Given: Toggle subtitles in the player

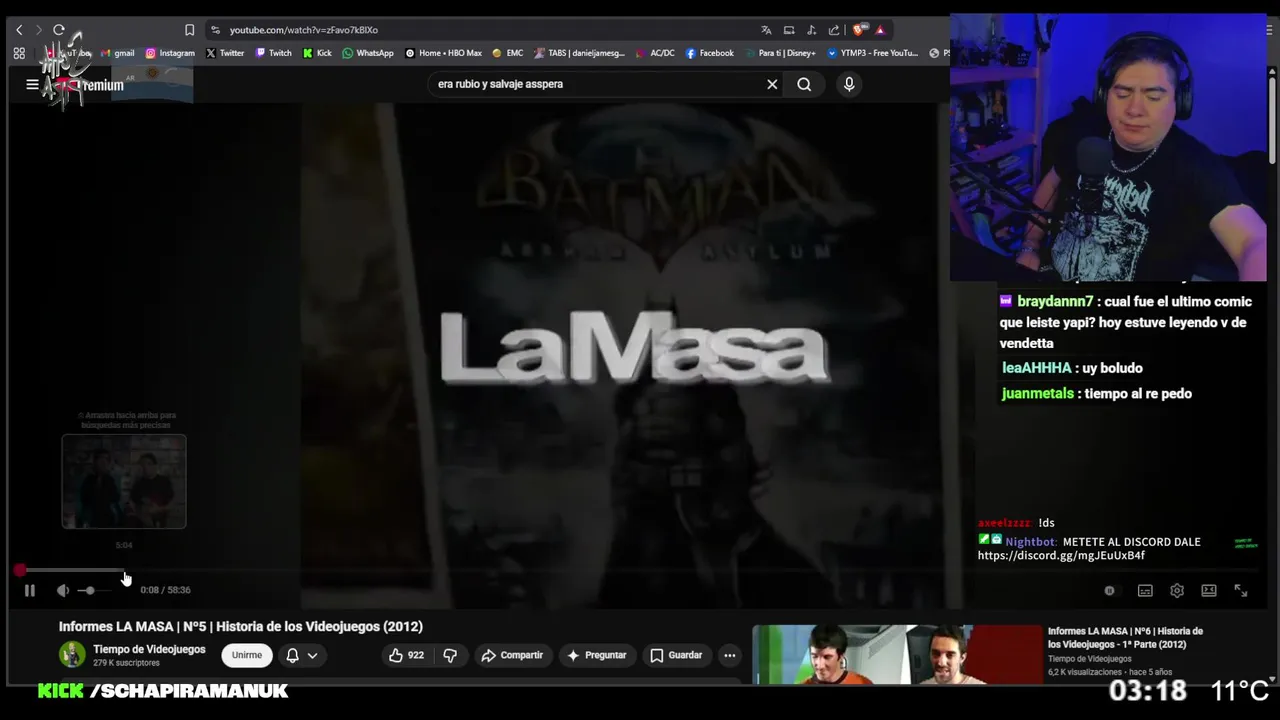Looking at the screenshot, I should coord(1145,591).
